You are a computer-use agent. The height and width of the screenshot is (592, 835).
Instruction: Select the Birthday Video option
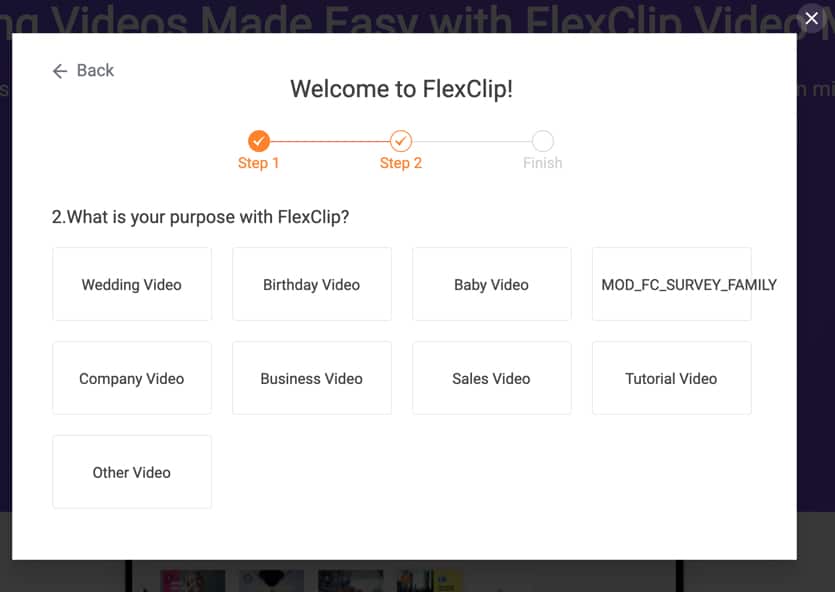311,284
